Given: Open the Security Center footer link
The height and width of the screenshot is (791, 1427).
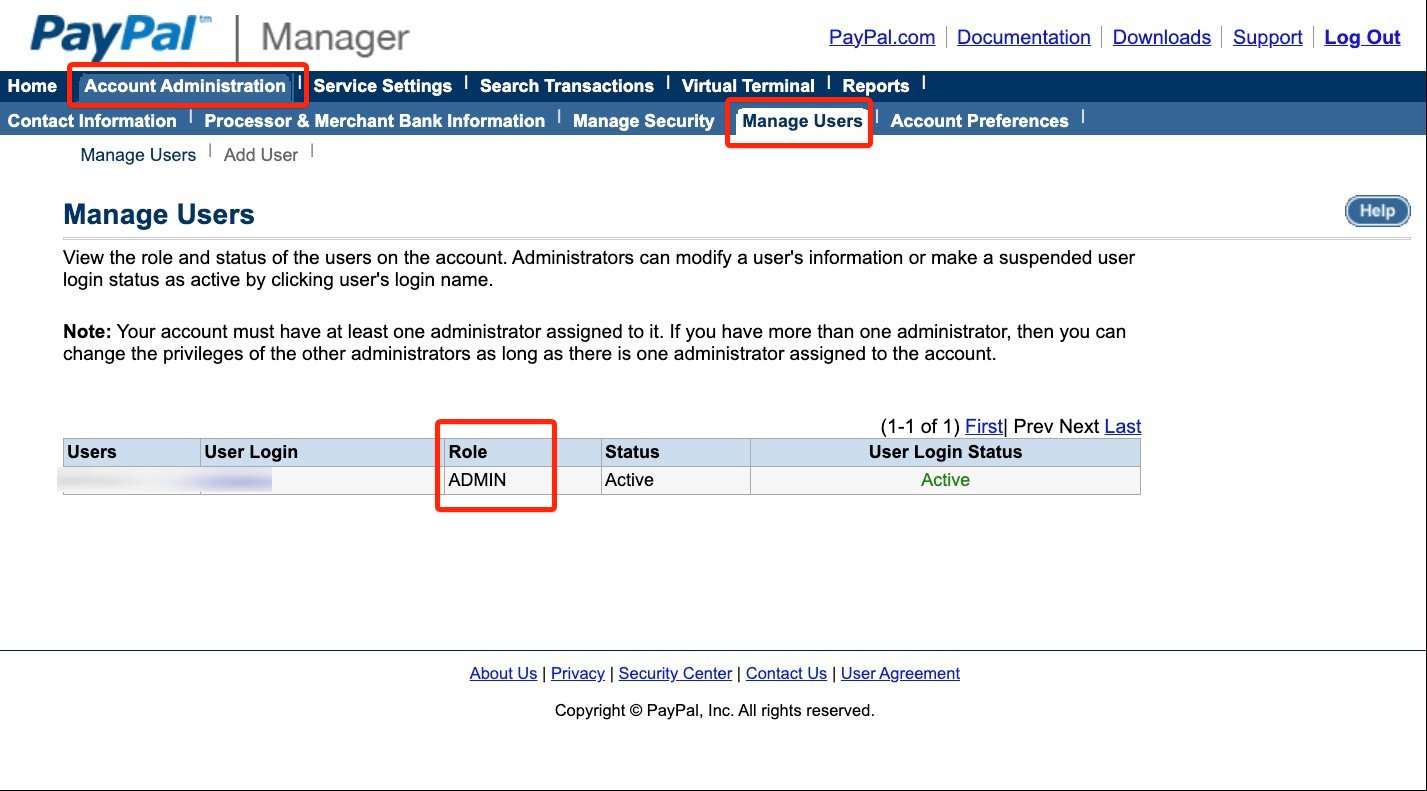Looking at the screenshot, I should tap(675, 673).
